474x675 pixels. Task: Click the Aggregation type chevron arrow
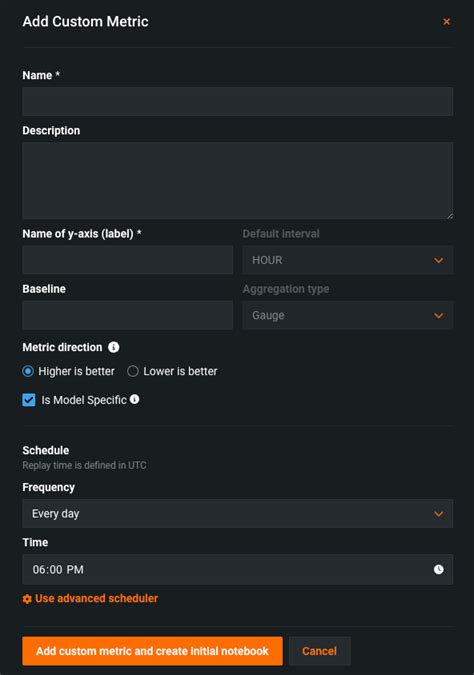tap(438, 316)
